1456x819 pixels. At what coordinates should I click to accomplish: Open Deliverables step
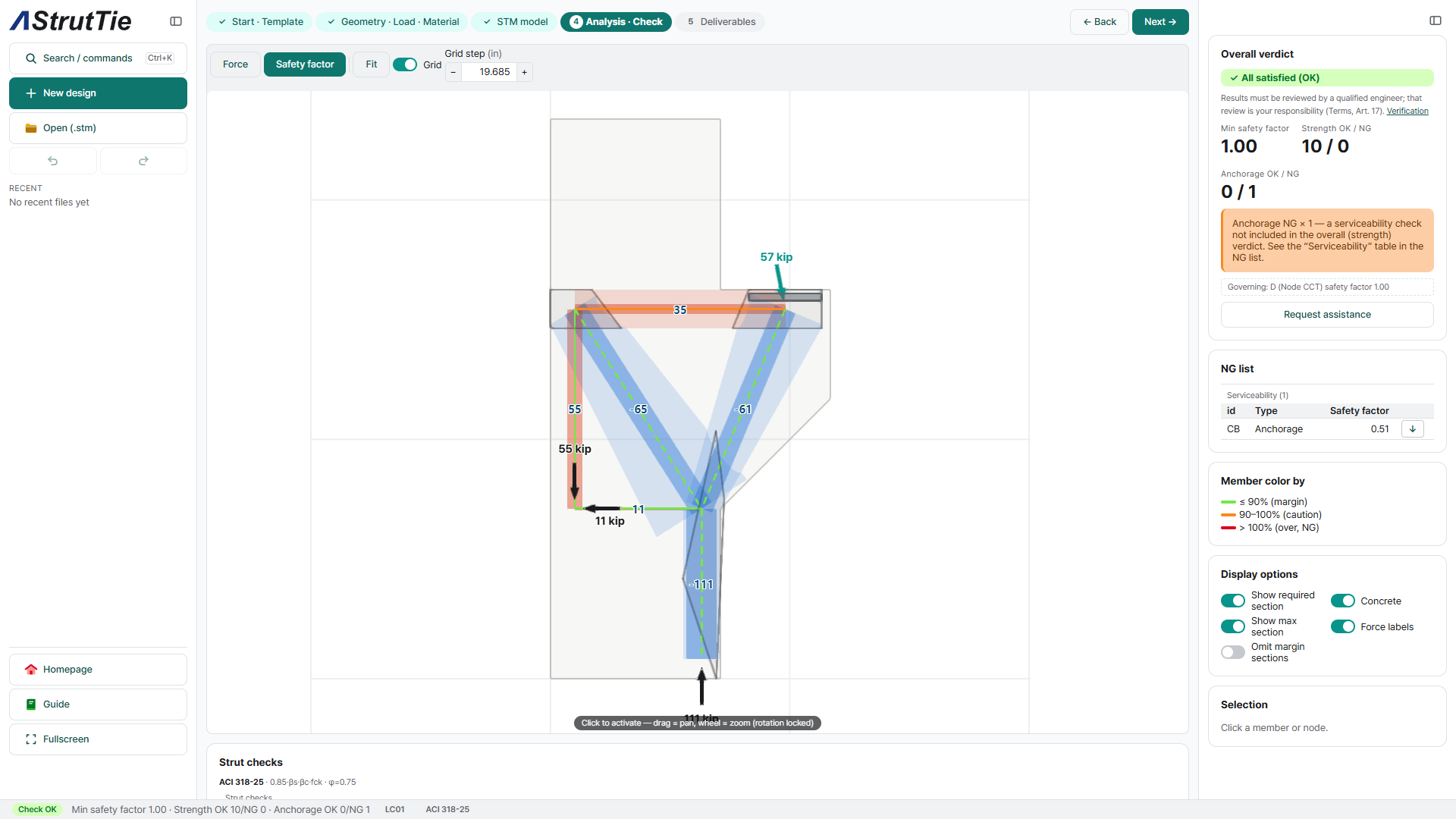click(x=720, y=22)
